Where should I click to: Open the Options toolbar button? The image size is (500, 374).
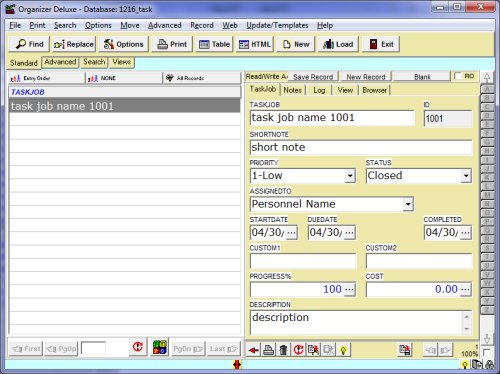[123, 44]
